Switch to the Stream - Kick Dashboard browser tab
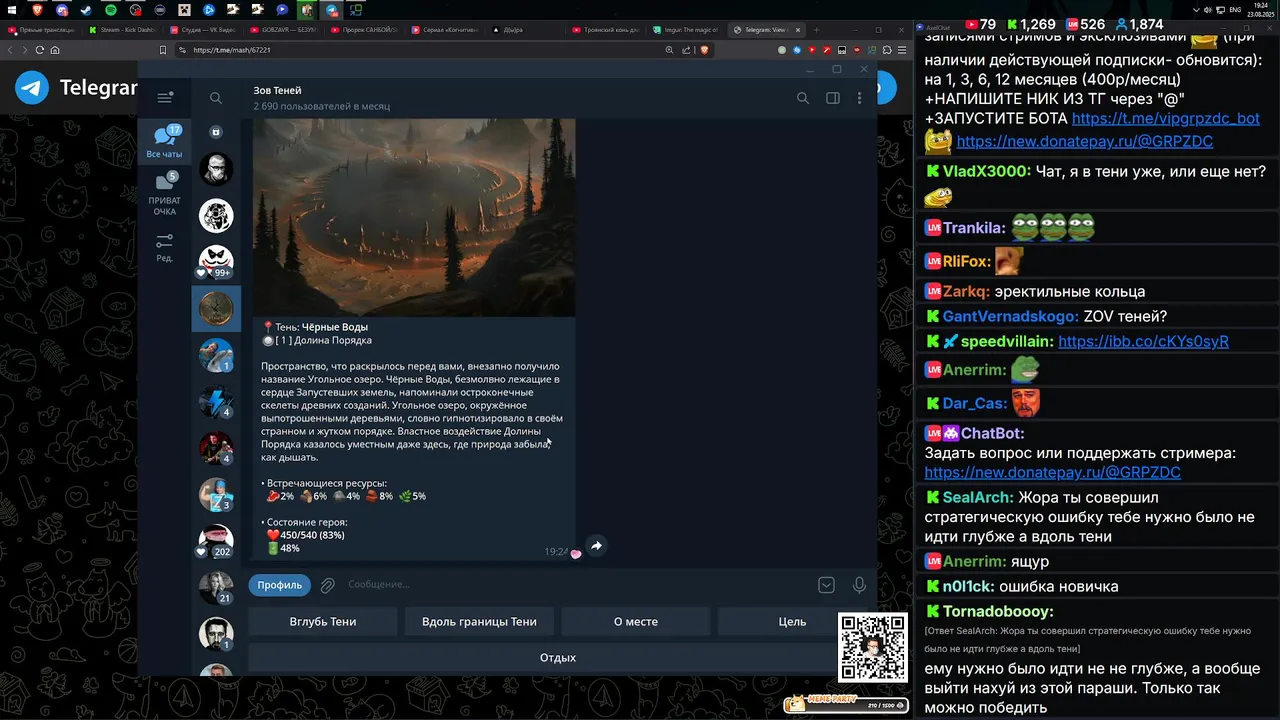The image size is (1280, 720). point(124,30)
